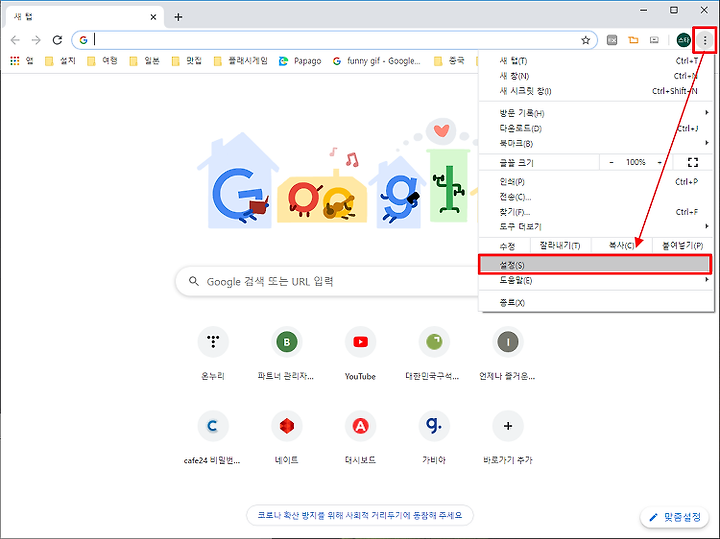Click the 맞춤설정 customize button
The height and width of the screenshot is (539, 720).
(675, 517)
